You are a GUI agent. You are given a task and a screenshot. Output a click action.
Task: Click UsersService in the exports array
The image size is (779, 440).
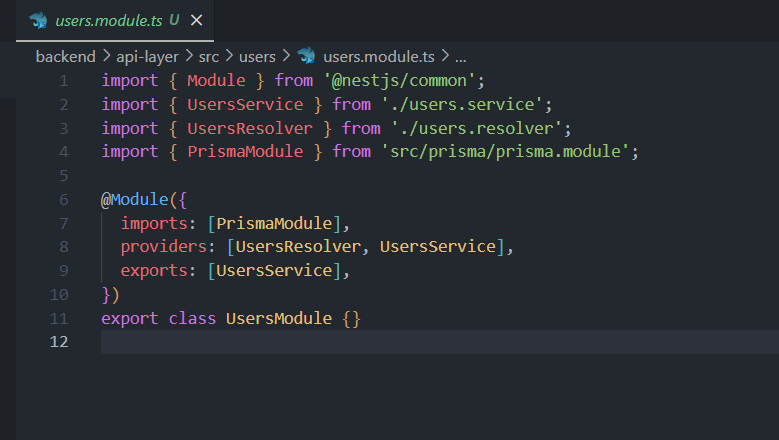tap(274, 270)
